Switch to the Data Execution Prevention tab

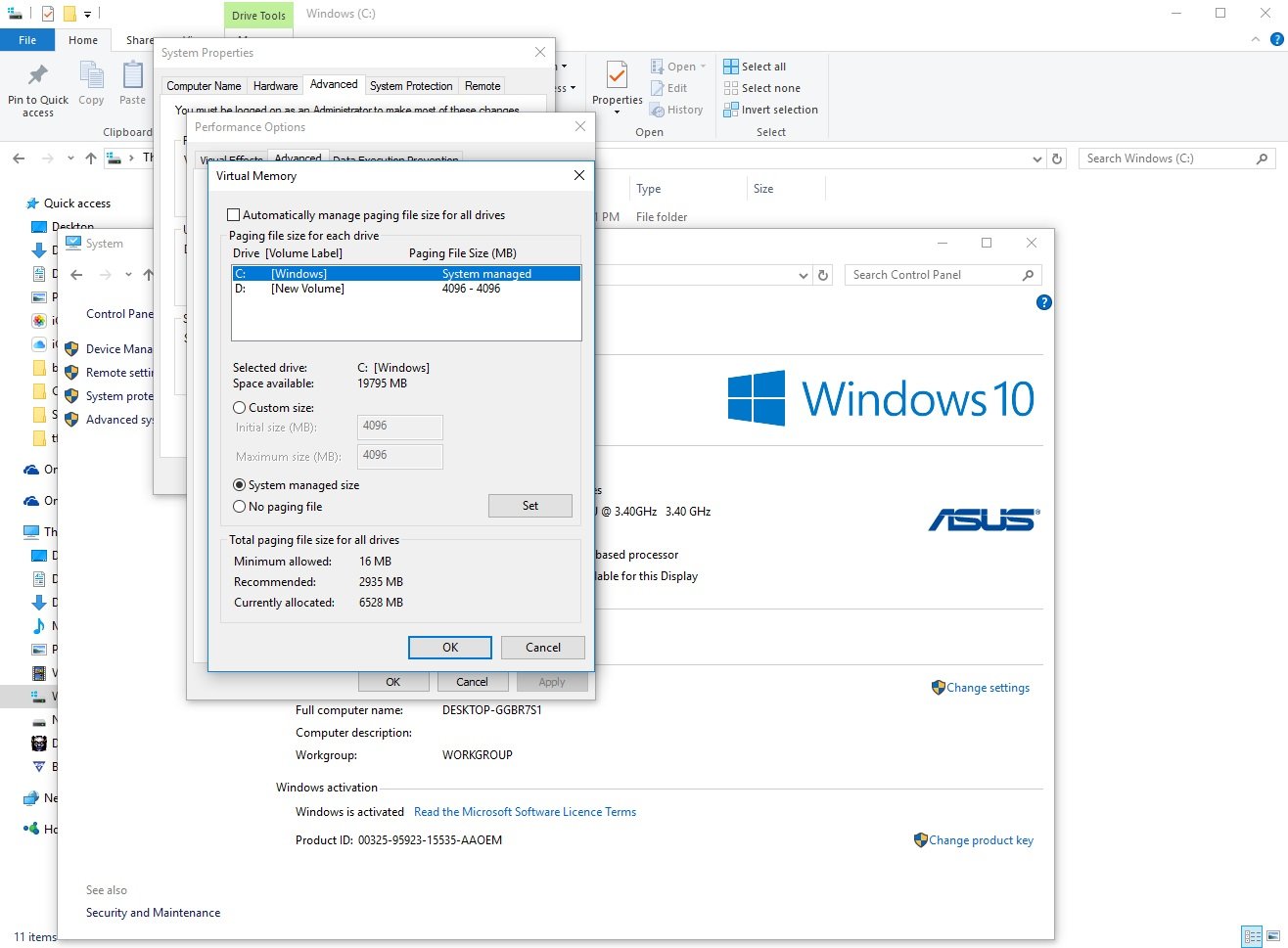395,158
